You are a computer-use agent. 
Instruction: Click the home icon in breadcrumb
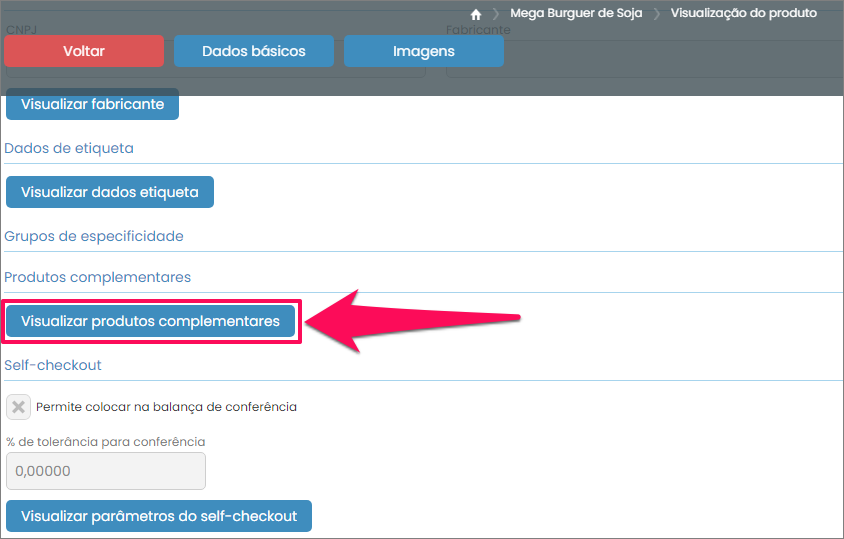pyautogui.click(x=476, y=14)
